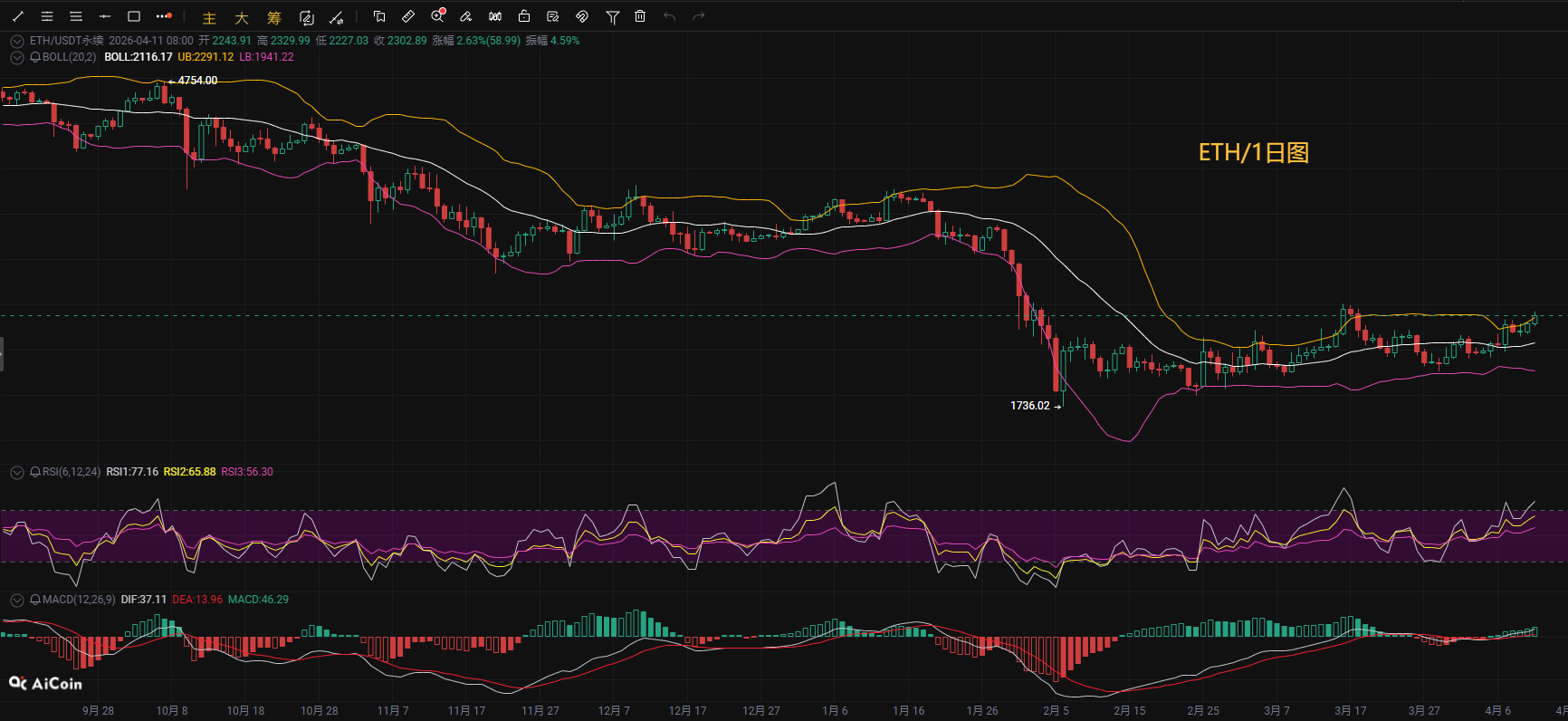Click the undo arrow in the toolbar
This screenshot has width=1568, height=721.
tap(670, 16)
